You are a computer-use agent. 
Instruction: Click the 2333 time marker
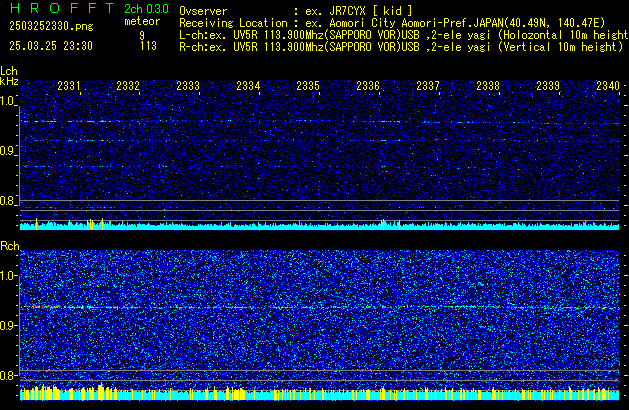click(x=188, y=86)
